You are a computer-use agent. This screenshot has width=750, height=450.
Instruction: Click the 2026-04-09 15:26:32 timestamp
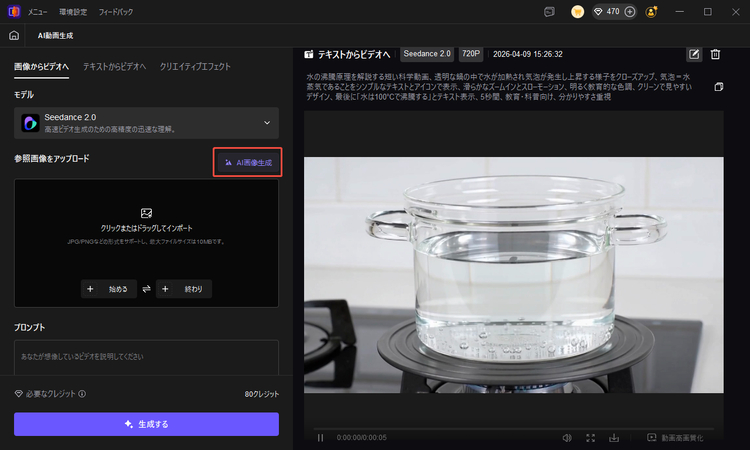(x=528, y=55)
